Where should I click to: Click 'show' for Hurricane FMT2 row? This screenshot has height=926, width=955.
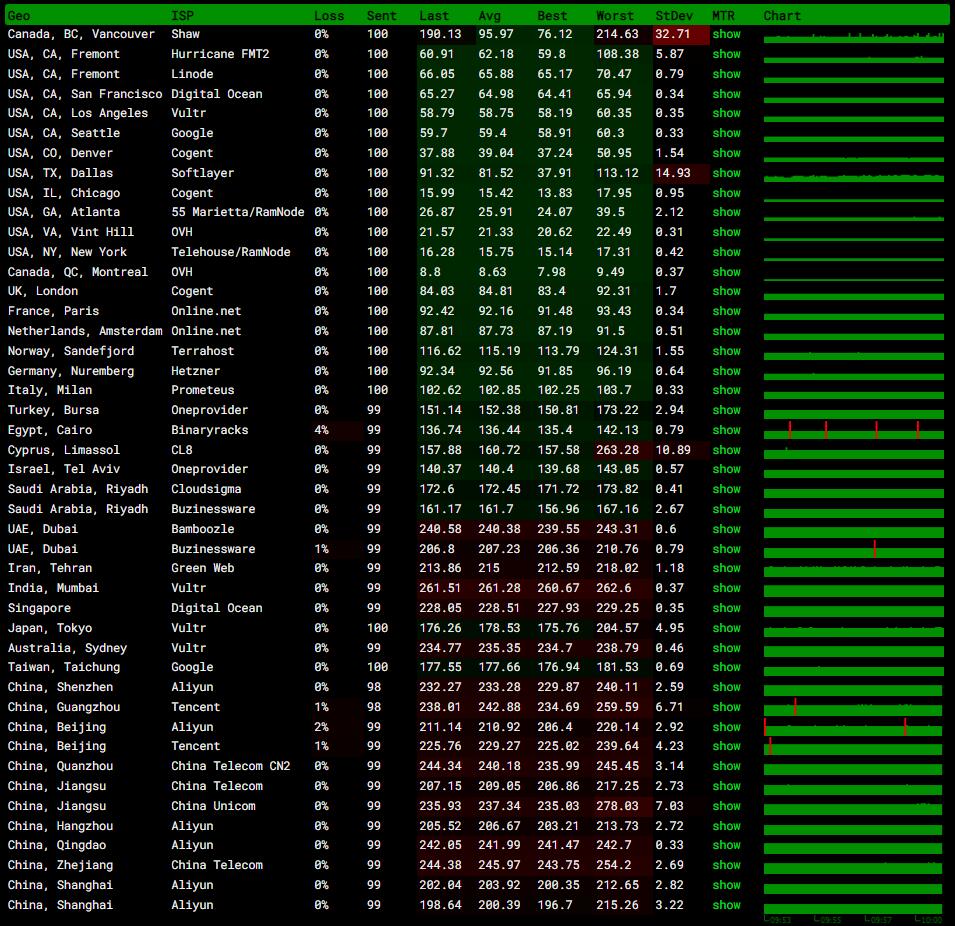(x=727, y=54)
